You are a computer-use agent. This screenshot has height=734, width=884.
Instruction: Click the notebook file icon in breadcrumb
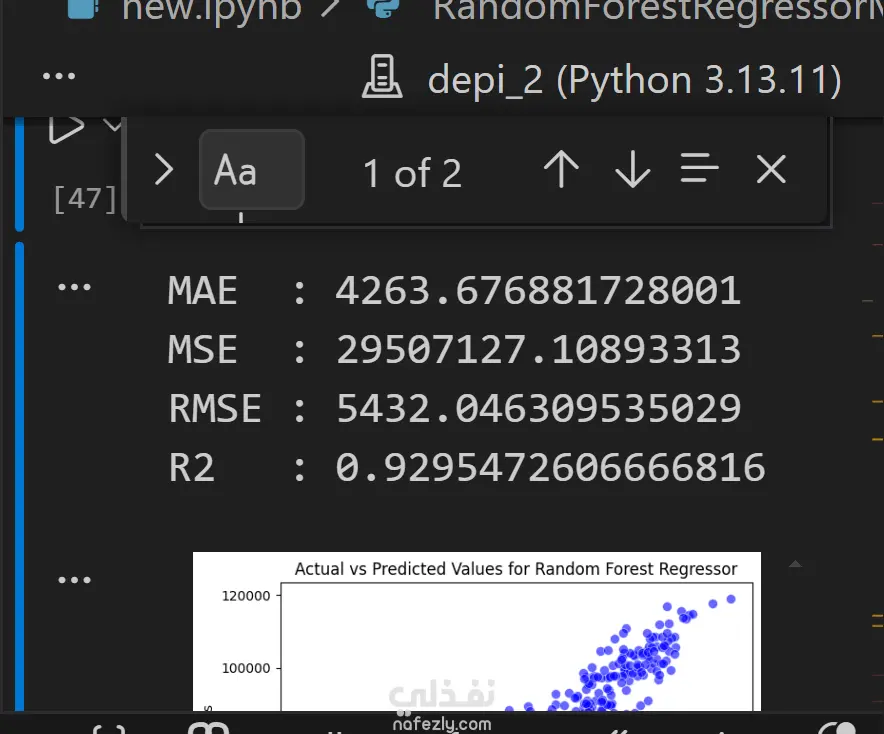pyautogui.click(x=83, y=9)
